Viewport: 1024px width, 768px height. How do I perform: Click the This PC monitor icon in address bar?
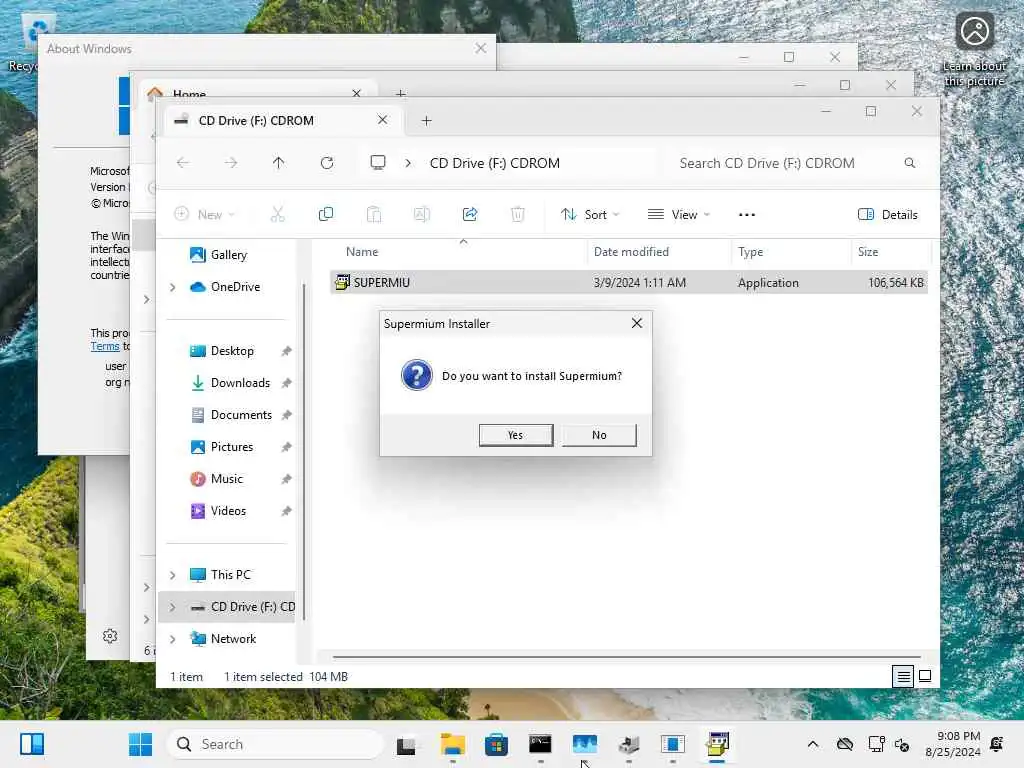point(377,163)
